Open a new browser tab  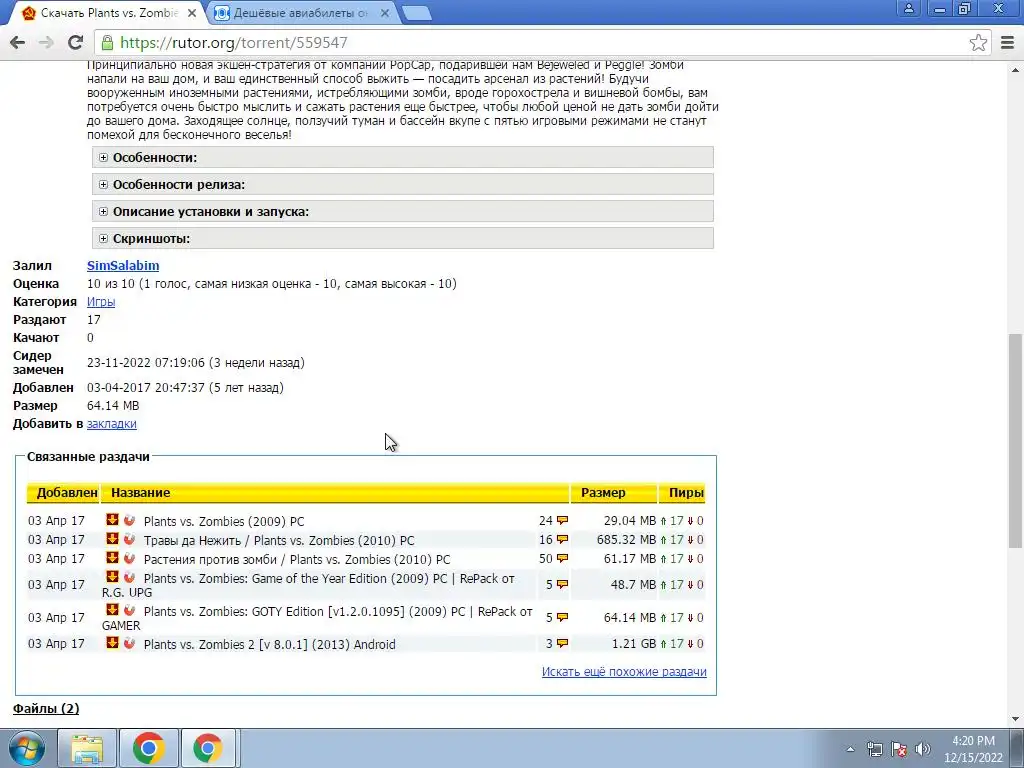pos(416,13)
